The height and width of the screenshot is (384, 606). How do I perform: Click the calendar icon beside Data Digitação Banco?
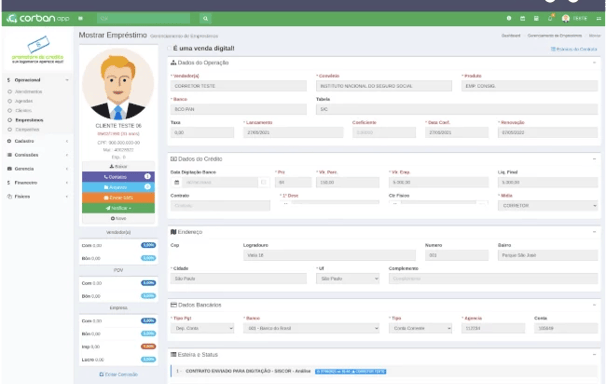point(177,182)
